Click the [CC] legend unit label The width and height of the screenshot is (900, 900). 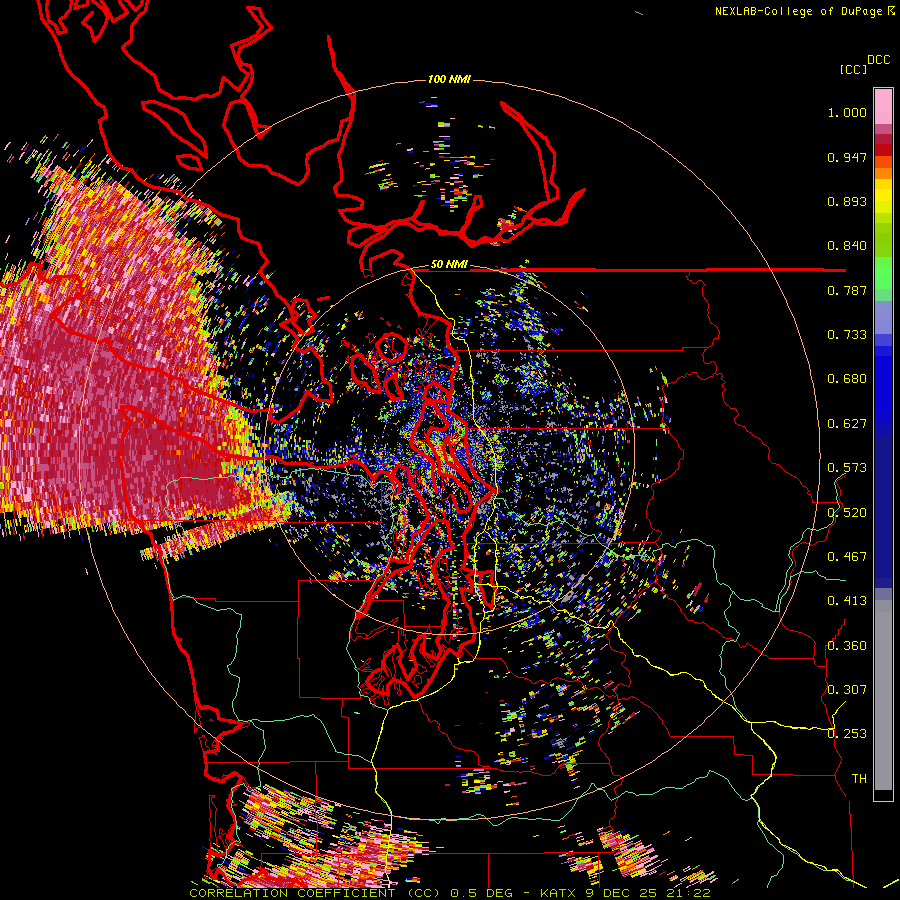click(853, 69)
